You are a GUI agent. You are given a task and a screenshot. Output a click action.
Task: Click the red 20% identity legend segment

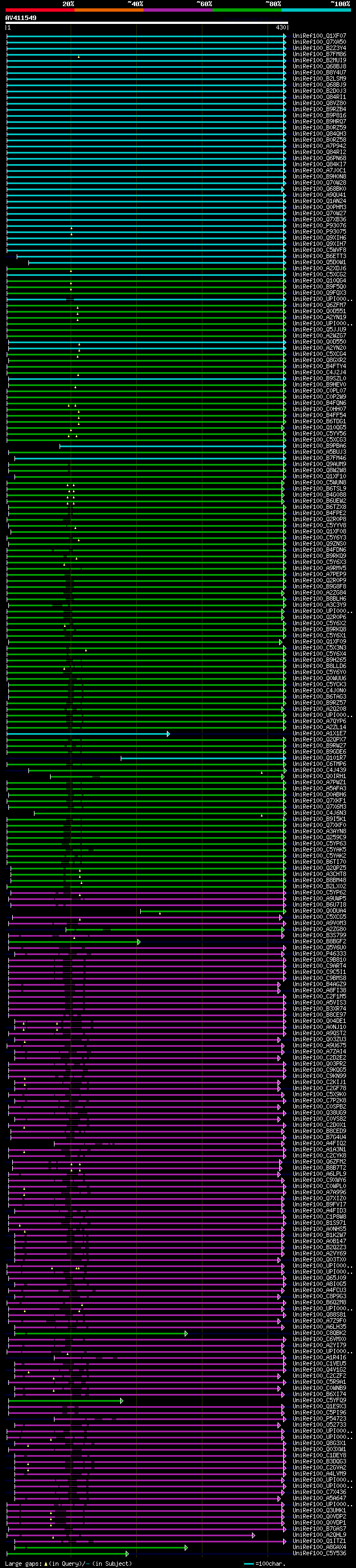39,10
